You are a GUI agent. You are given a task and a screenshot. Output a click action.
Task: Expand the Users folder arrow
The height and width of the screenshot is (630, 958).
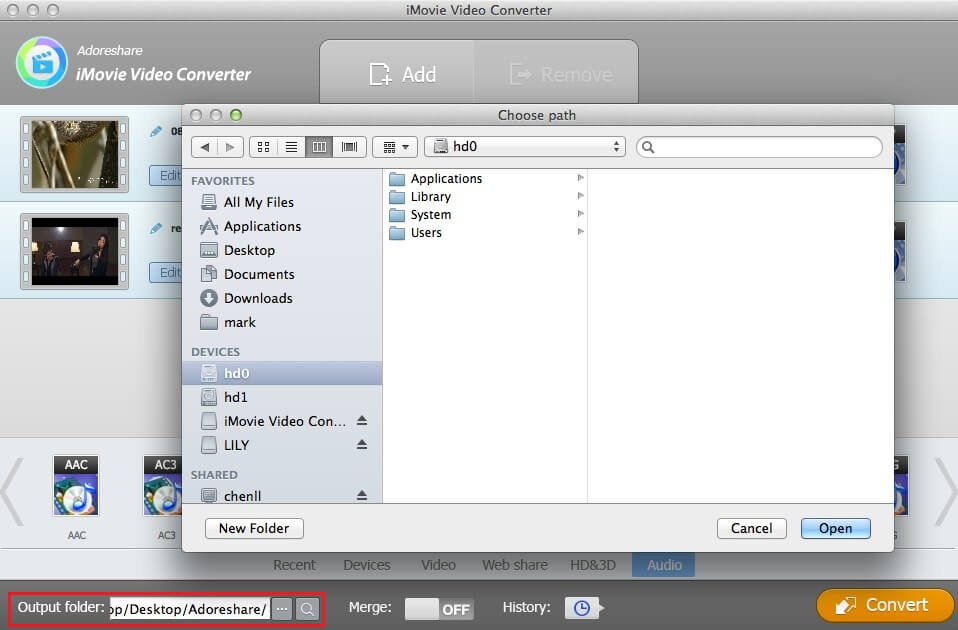(x=580, y=232)
